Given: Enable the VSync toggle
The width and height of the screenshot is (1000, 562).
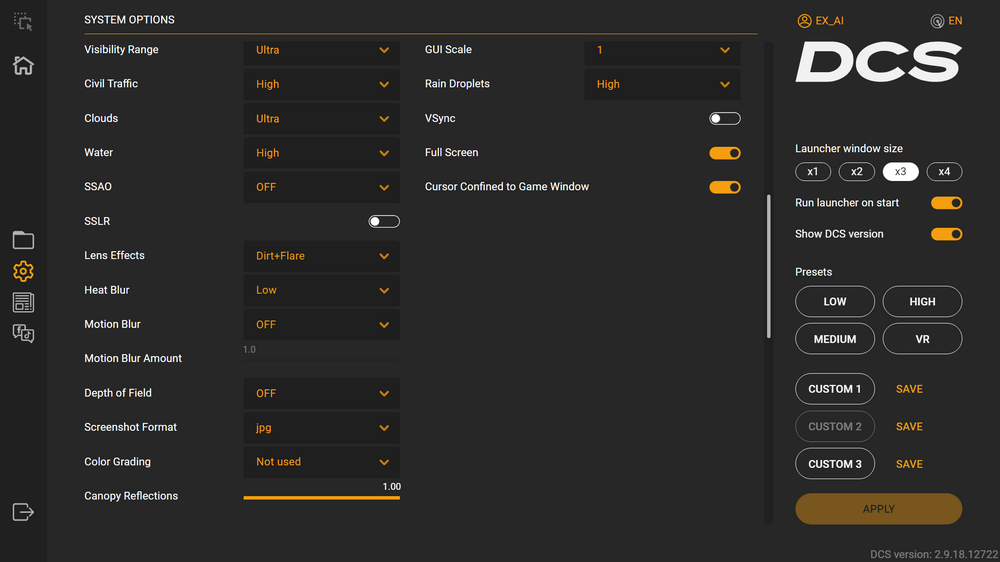Looking at the screenshot, I should click(725, 119).
